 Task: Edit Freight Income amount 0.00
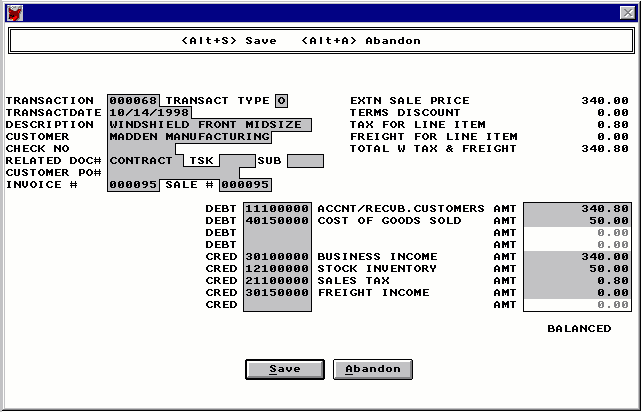coord(577,293)
